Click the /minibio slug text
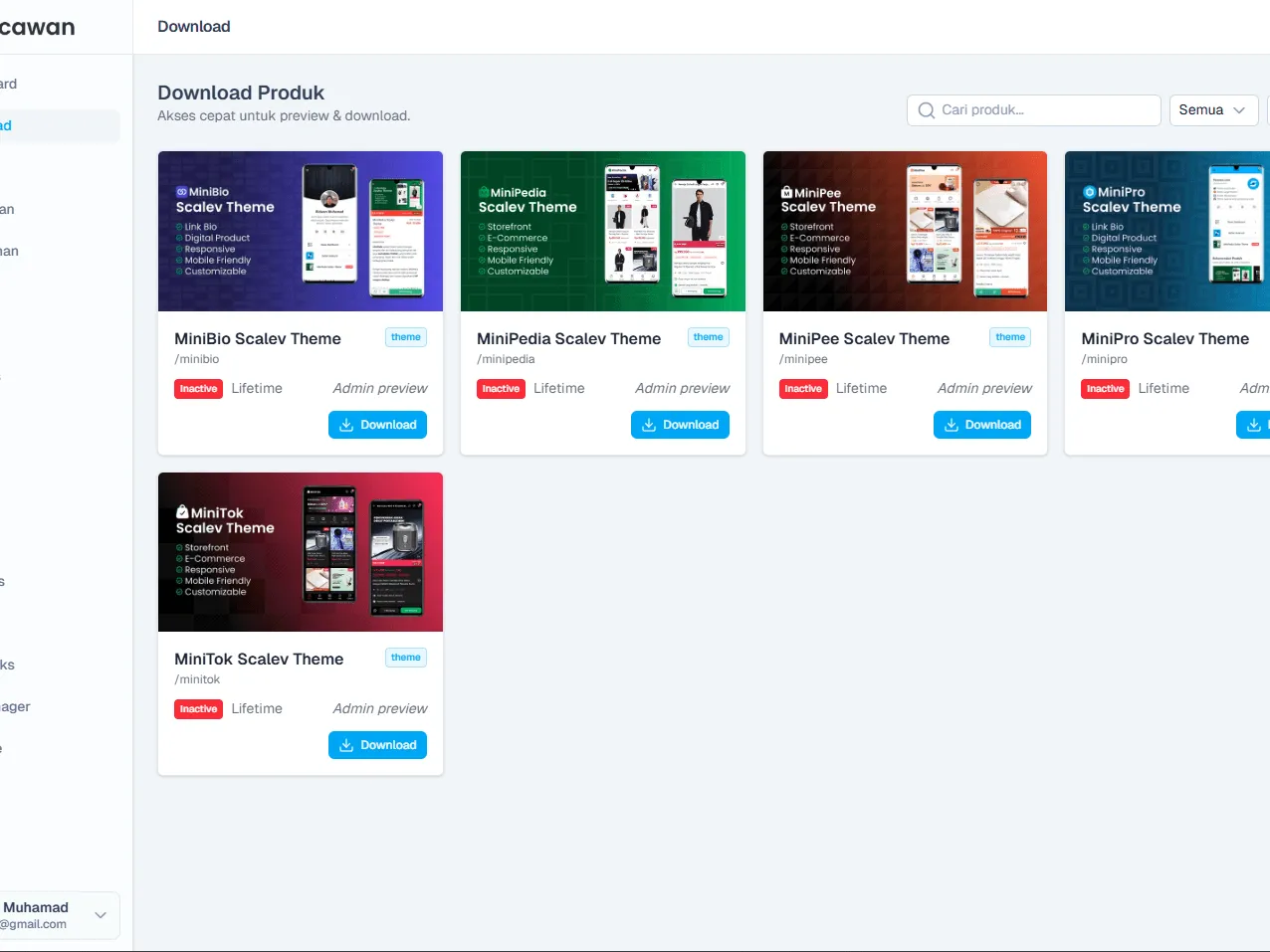Screen dimensions: 1270x952 197,359
